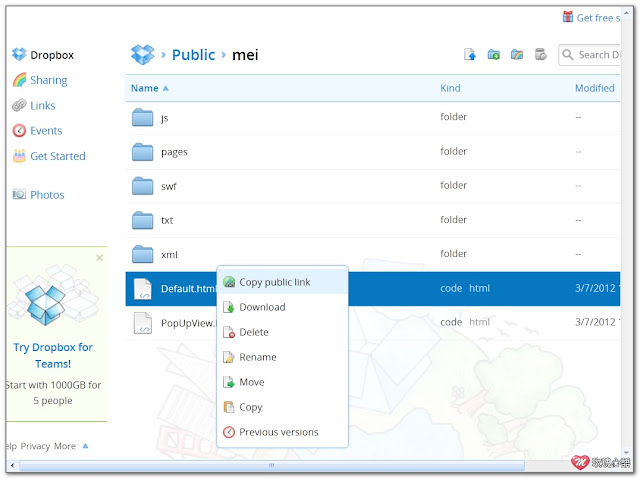Click the horizontal scrollbar thumb
The height and width of the screenshot is (479, 640).
(272, 465)
